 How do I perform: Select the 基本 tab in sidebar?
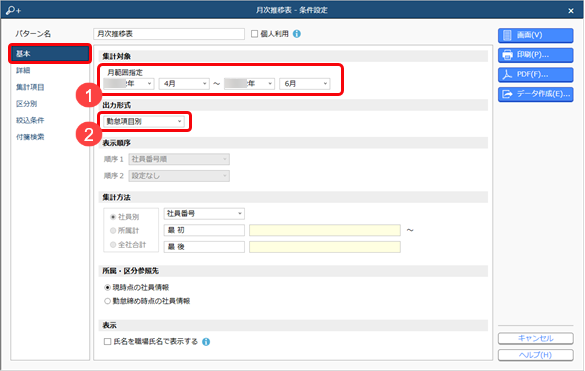(50, 54)
